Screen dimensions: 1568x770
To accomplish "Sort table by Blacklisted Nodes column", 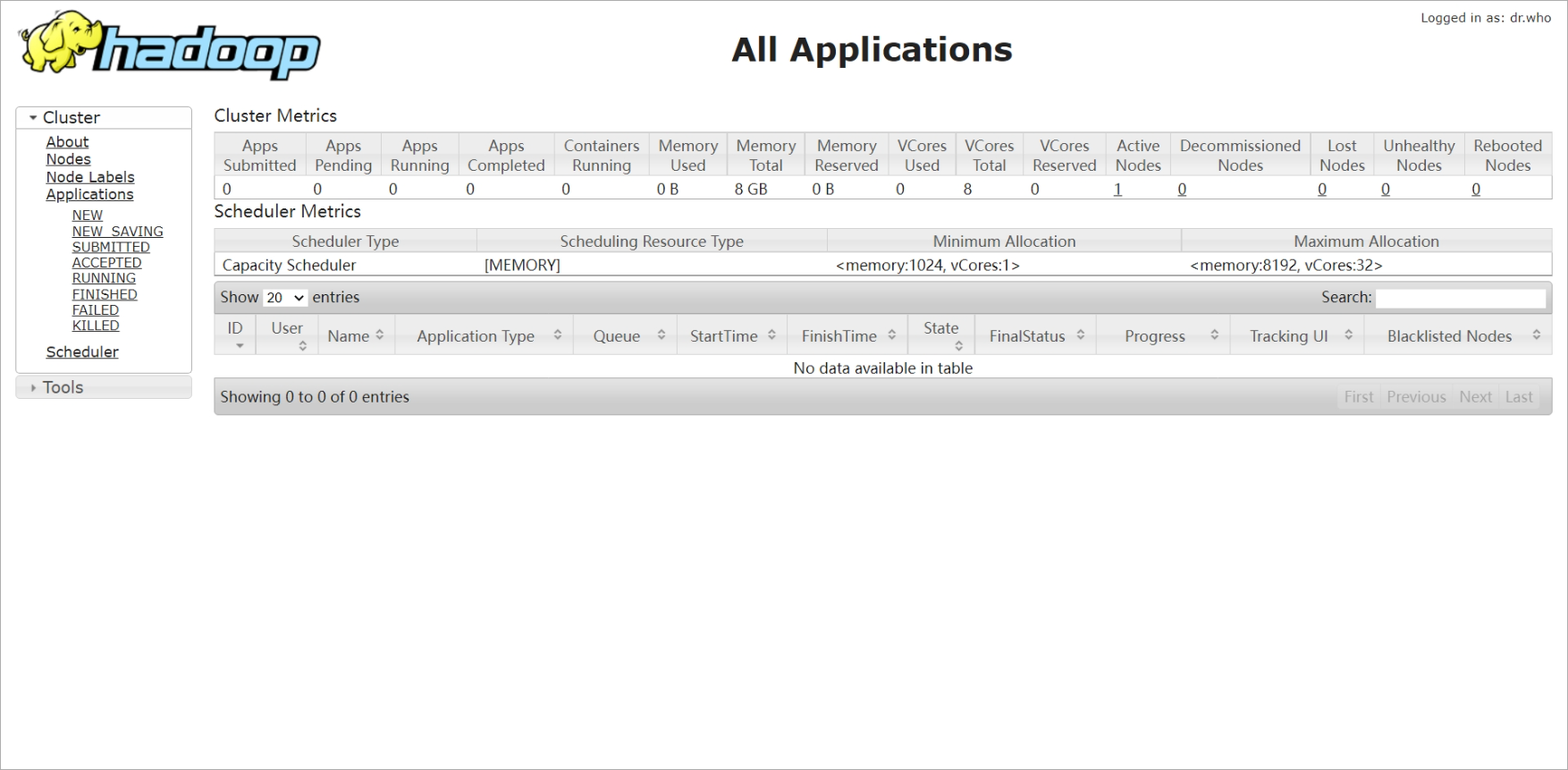I will pyautogui.click(x=1458, y=335).
